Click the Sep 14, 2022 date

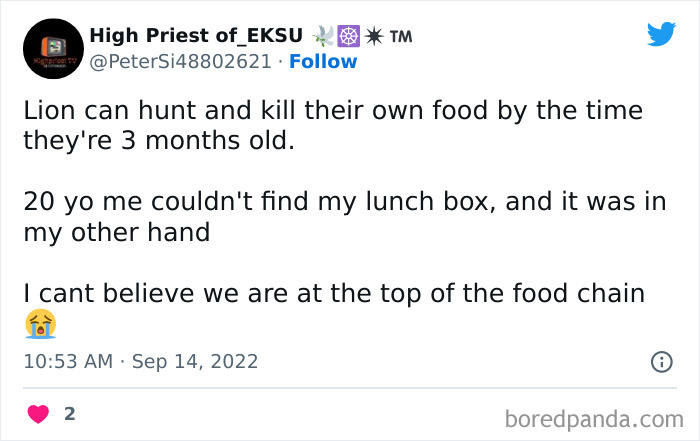click(197, 362)
